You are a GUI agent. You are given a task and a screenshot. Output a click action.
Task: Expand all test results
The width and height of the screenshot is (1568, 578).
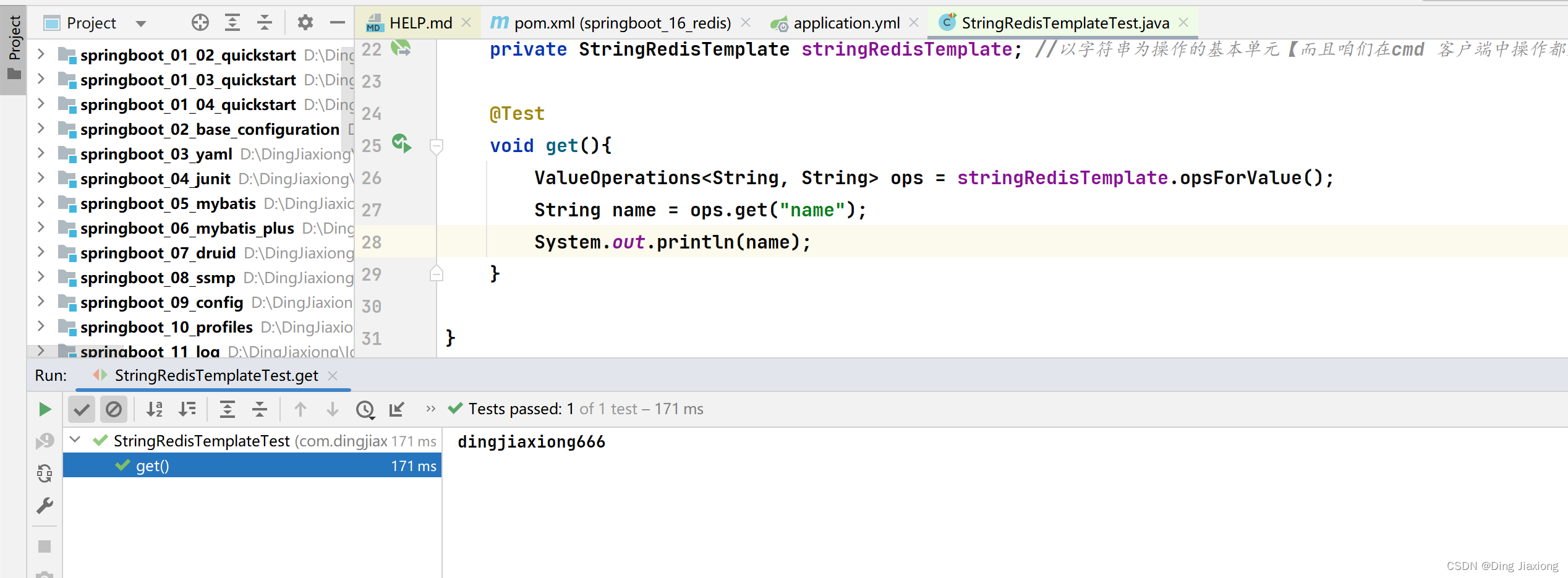[228, 409]
